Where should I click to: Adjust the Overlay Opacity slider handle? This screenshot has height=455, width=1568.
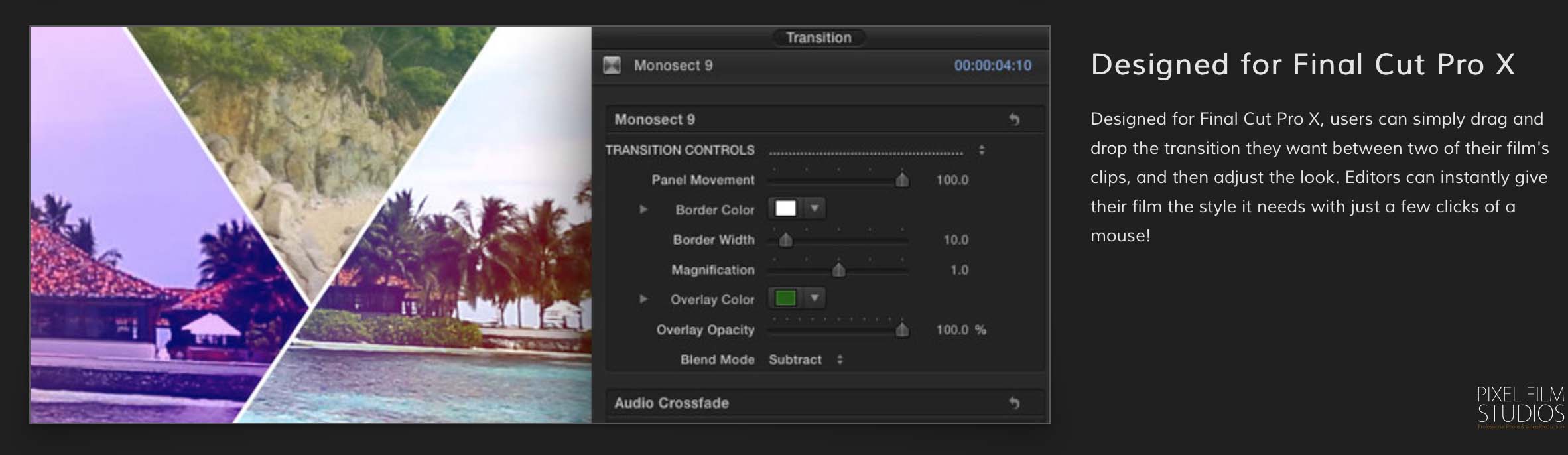pos(902,330)
